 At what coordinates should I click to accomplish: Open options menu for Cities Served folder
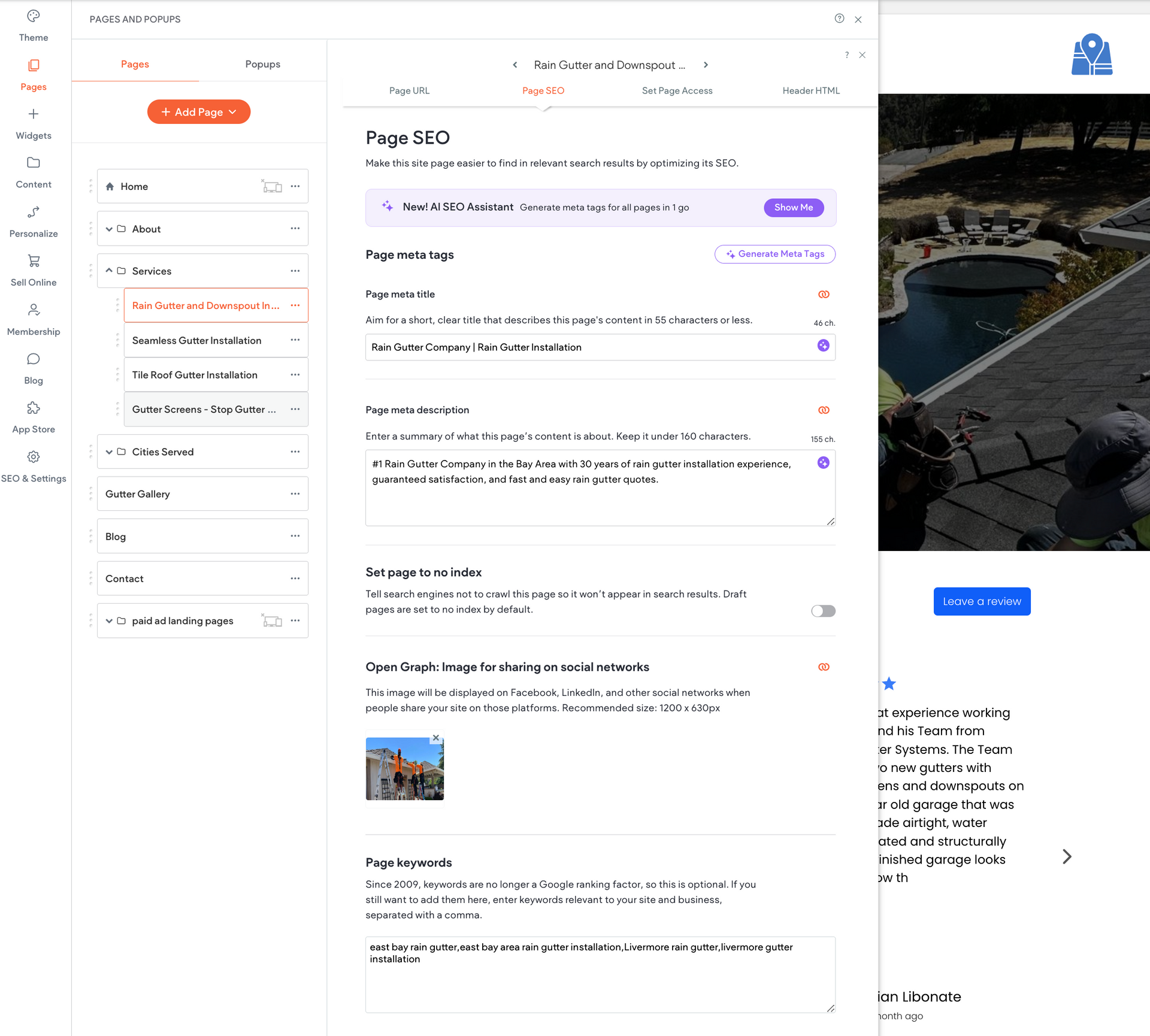point(295,452)
